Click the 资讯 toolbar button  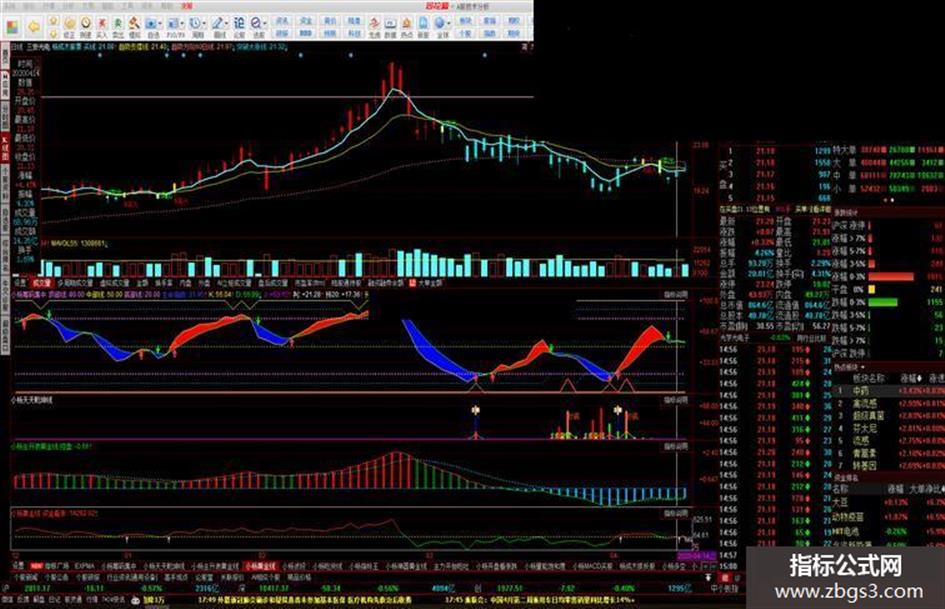tap(282, 21)
